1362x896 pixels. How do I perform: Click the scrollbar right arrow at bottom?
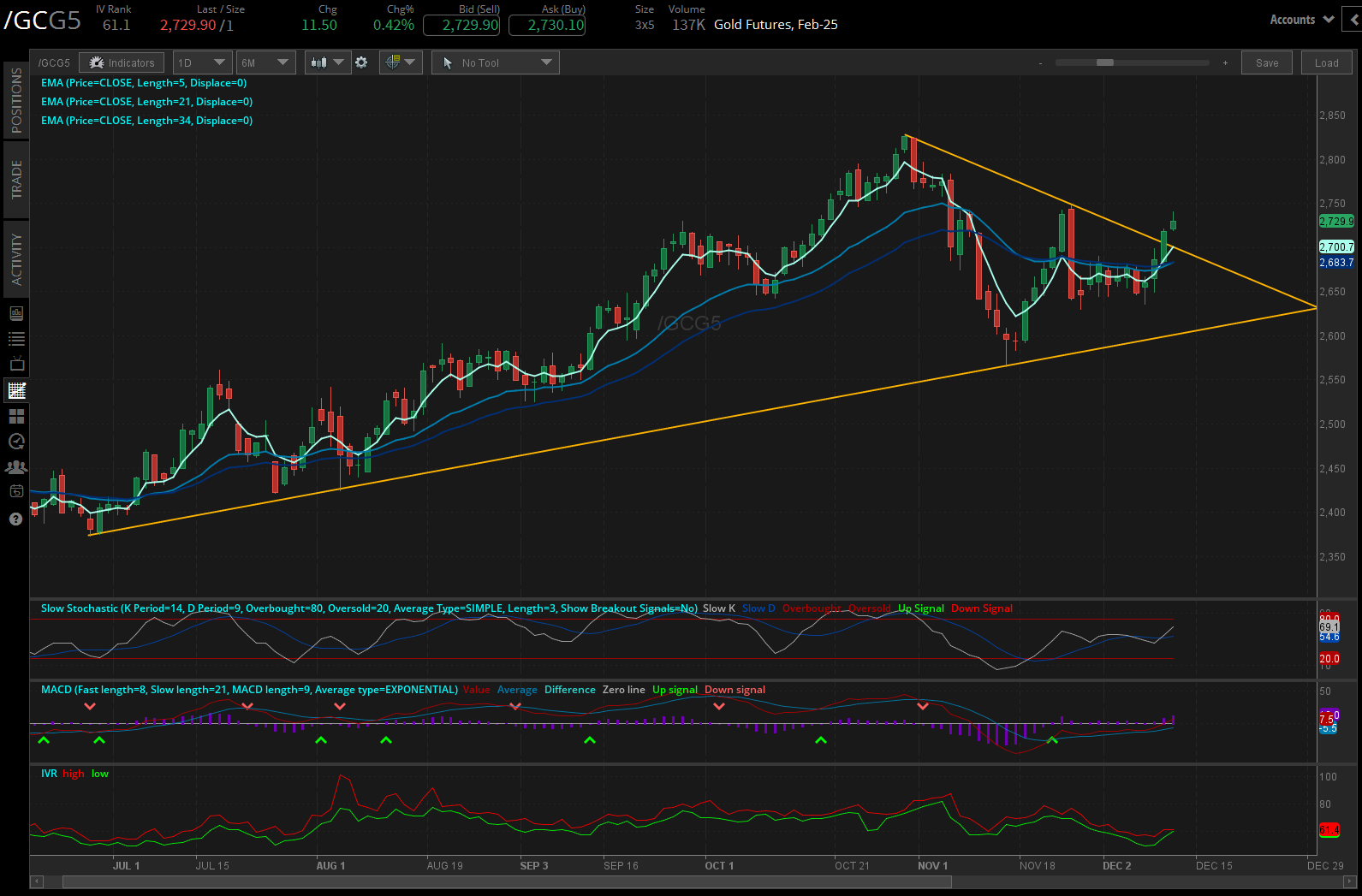click(1350, 881)
